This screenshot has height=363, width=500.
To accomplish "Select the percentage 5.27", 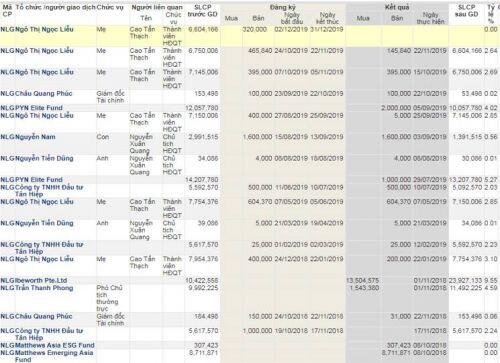I will (491, 179).
